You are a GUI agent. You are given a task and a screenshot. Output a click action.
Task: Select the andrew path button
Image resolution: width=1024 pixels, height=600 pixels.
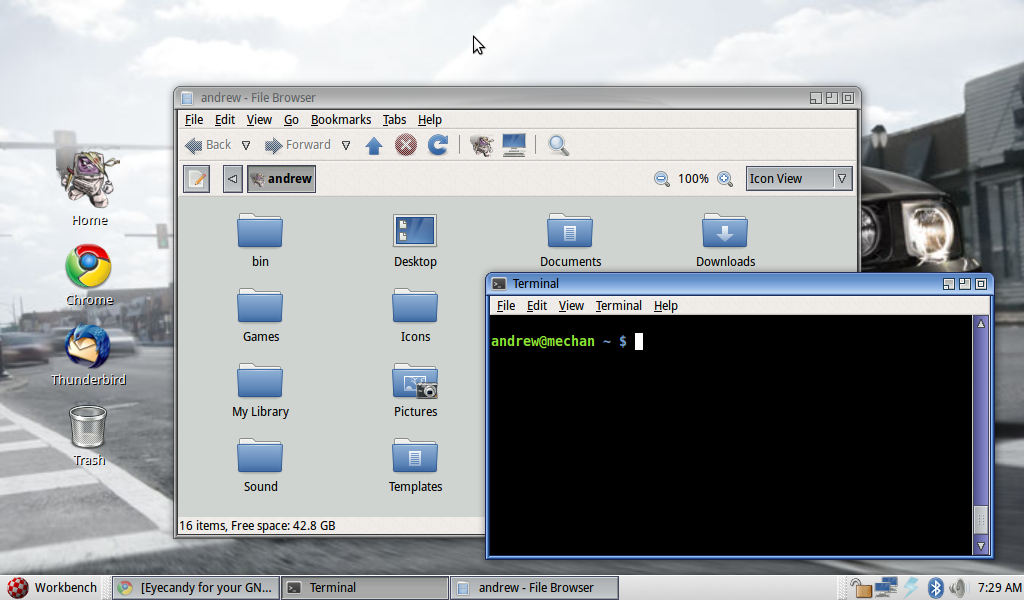[281, 179]
